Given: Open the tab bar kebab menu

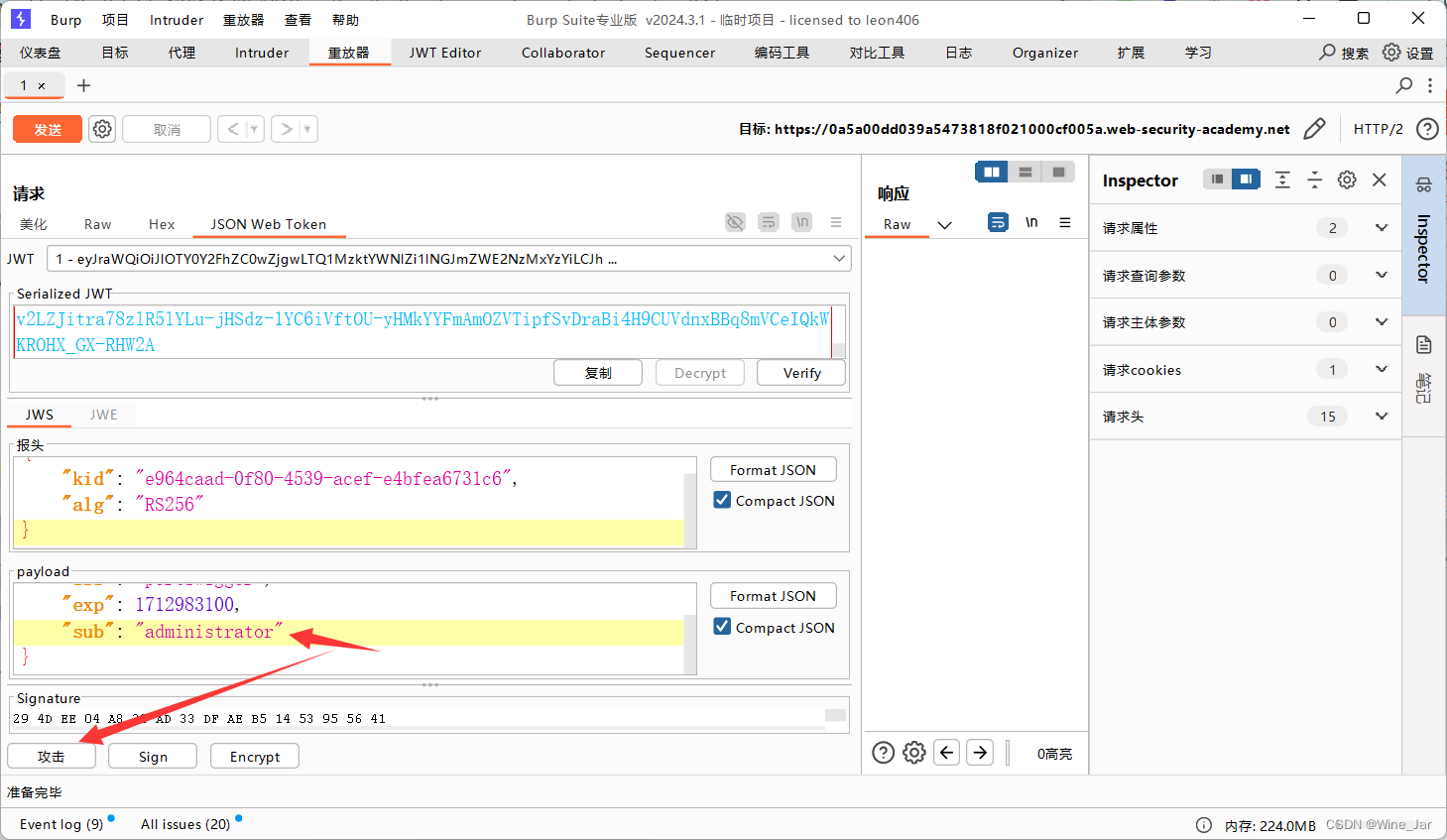Looking at the screenshot, I should point(1430,85).
